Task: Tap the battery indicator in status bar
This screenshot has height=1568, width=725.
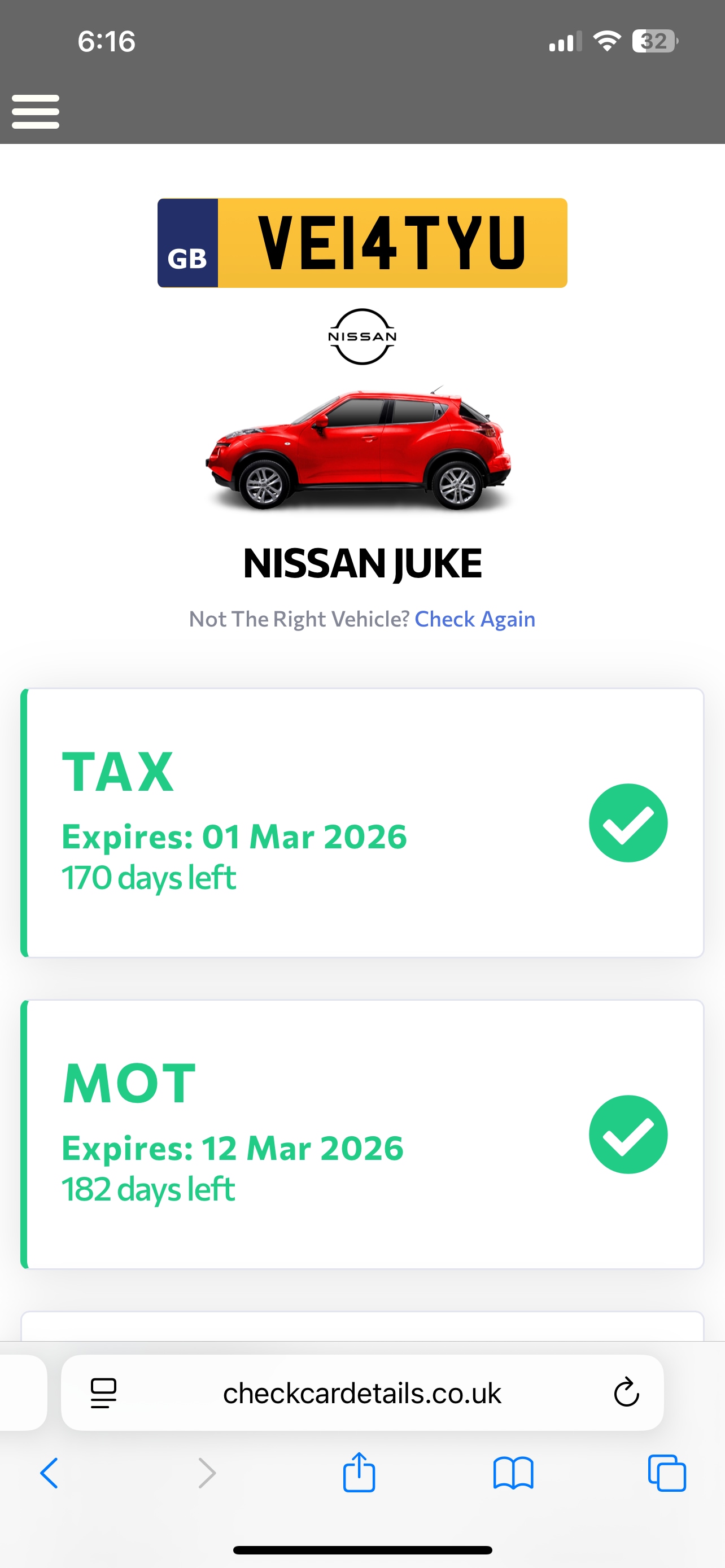Action: point(656,41)
